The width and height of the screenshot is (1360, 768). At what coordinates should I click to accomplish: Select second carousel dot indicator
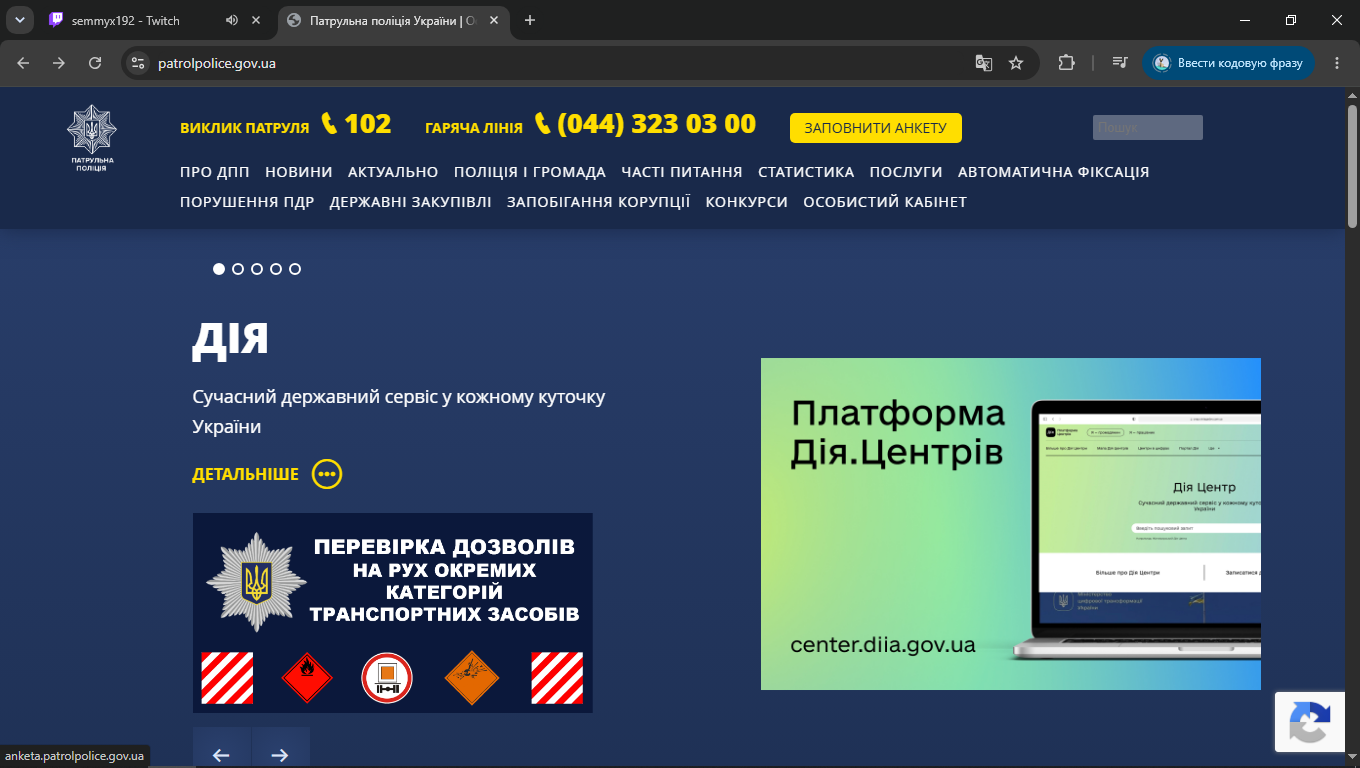pyautogui.click(x=238, y=269)
